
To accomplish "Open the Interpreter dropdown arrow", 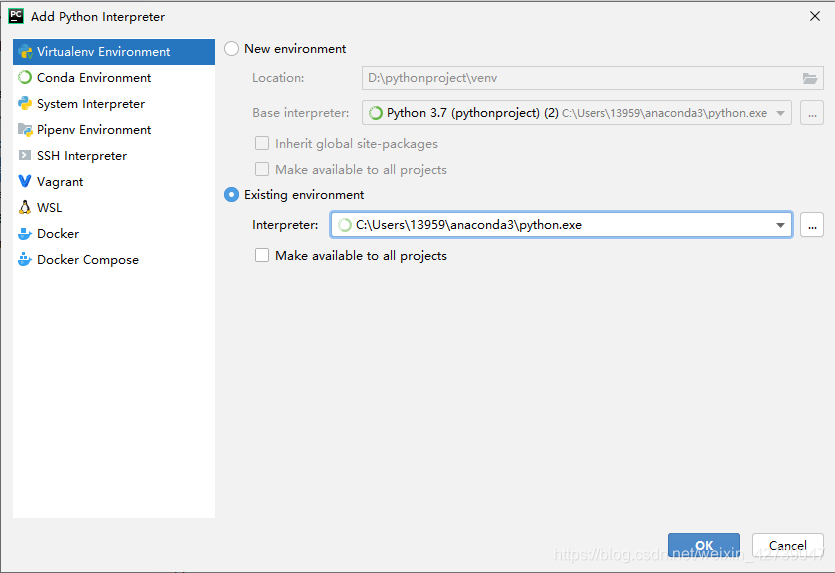I will tap(780, 225).
